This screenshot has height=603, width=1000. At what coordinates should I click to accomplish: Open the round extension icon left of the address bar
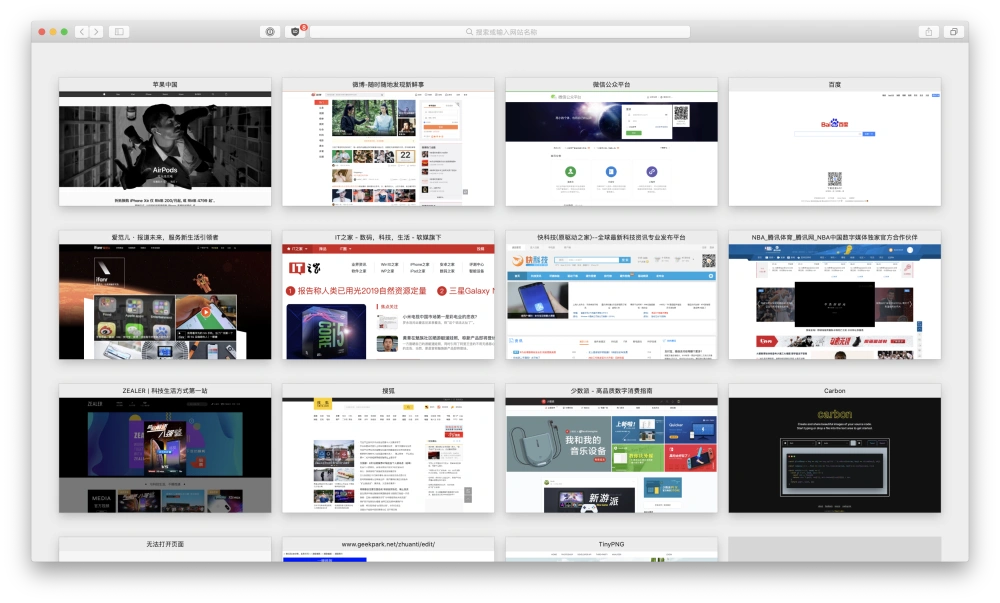(x=270, y=32)
